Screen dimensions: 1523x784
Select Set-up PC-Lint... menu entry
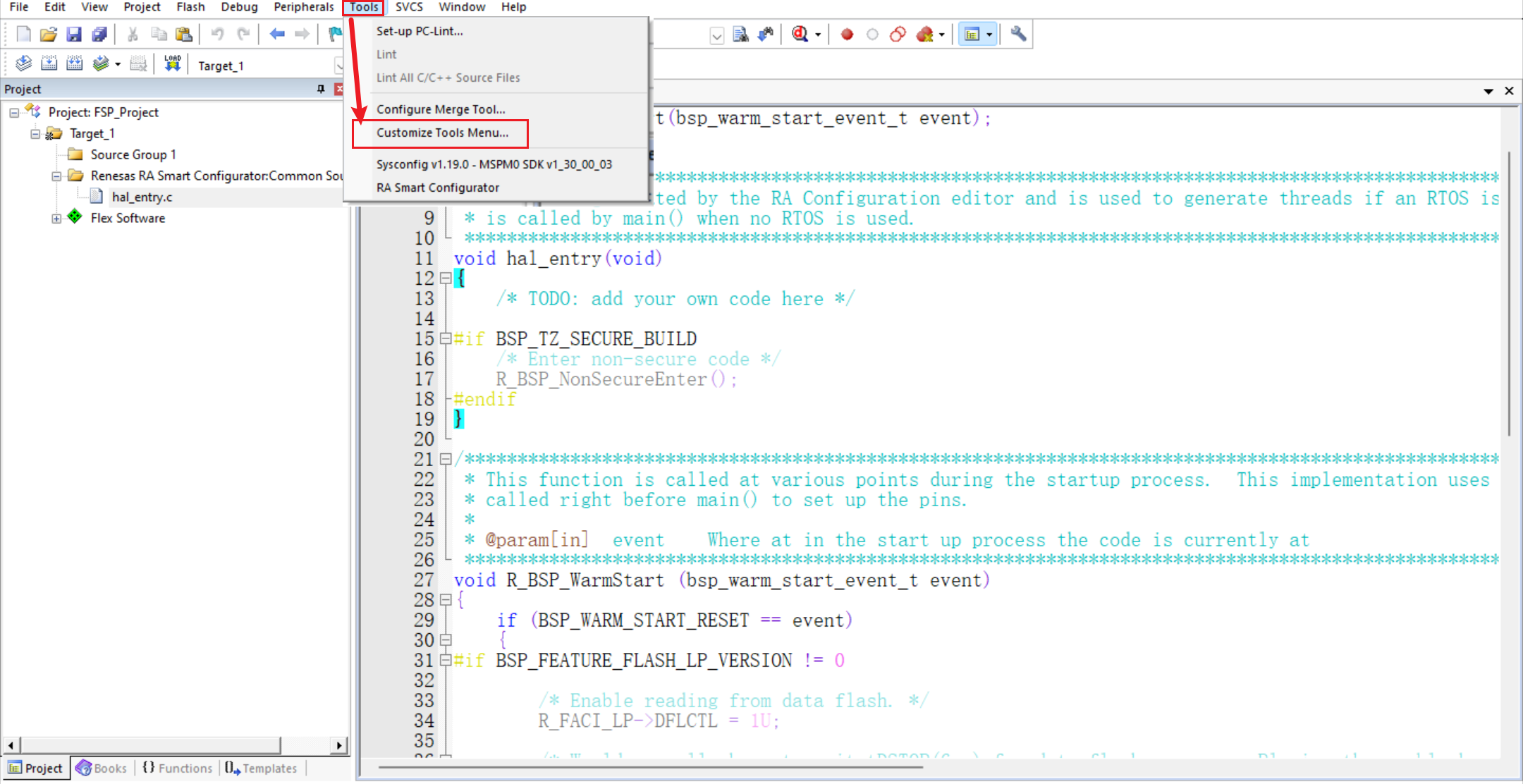click(420, 31)
